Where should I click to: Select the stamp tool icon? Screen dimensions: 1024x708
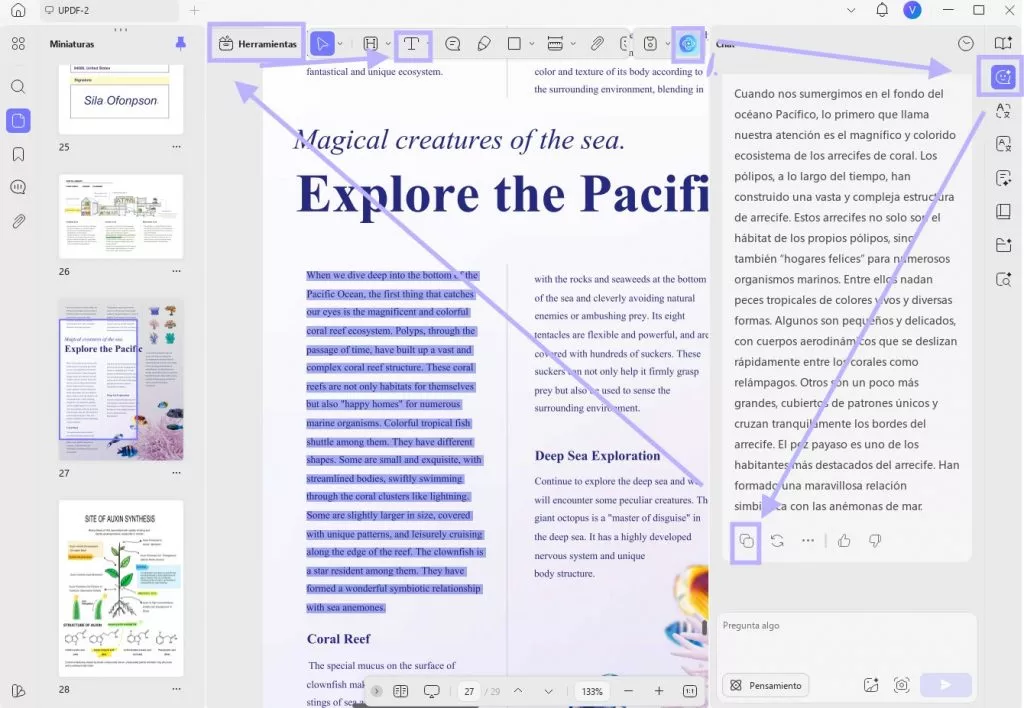650,44
